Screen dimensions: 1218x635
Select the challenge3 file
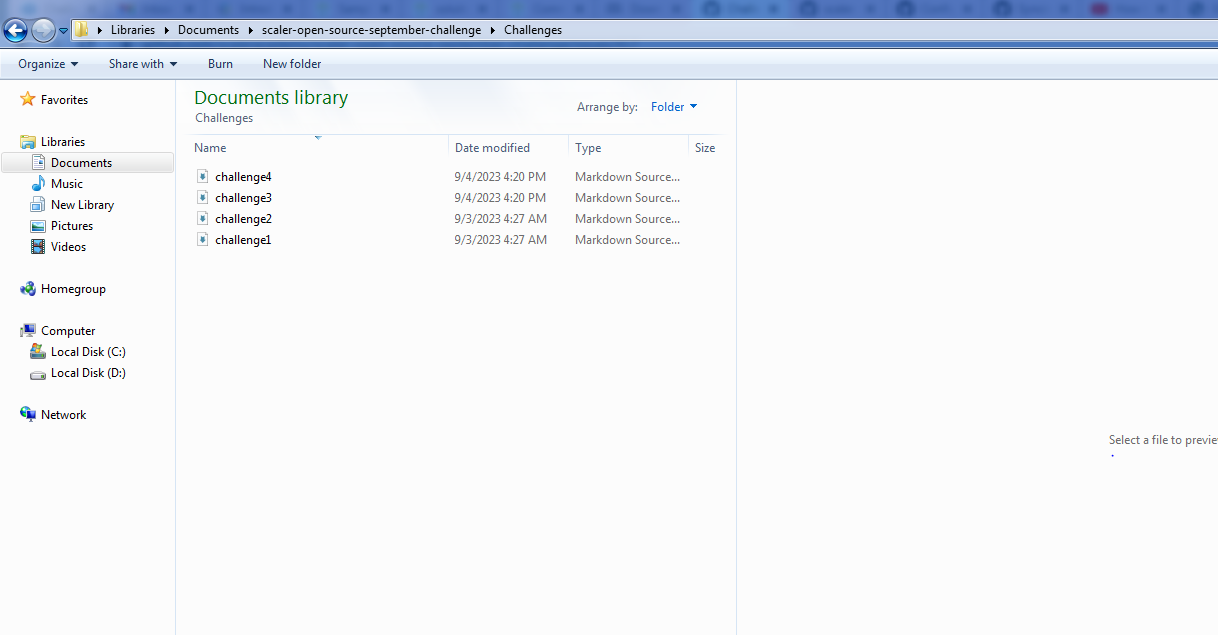pos(243,197)
